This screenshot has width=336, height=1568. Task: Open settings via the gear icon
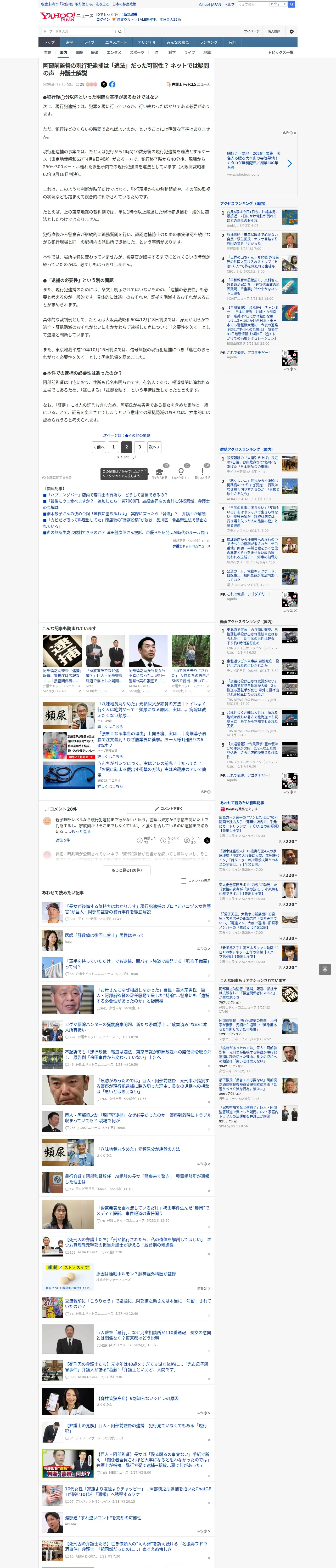tap(292, 32)
